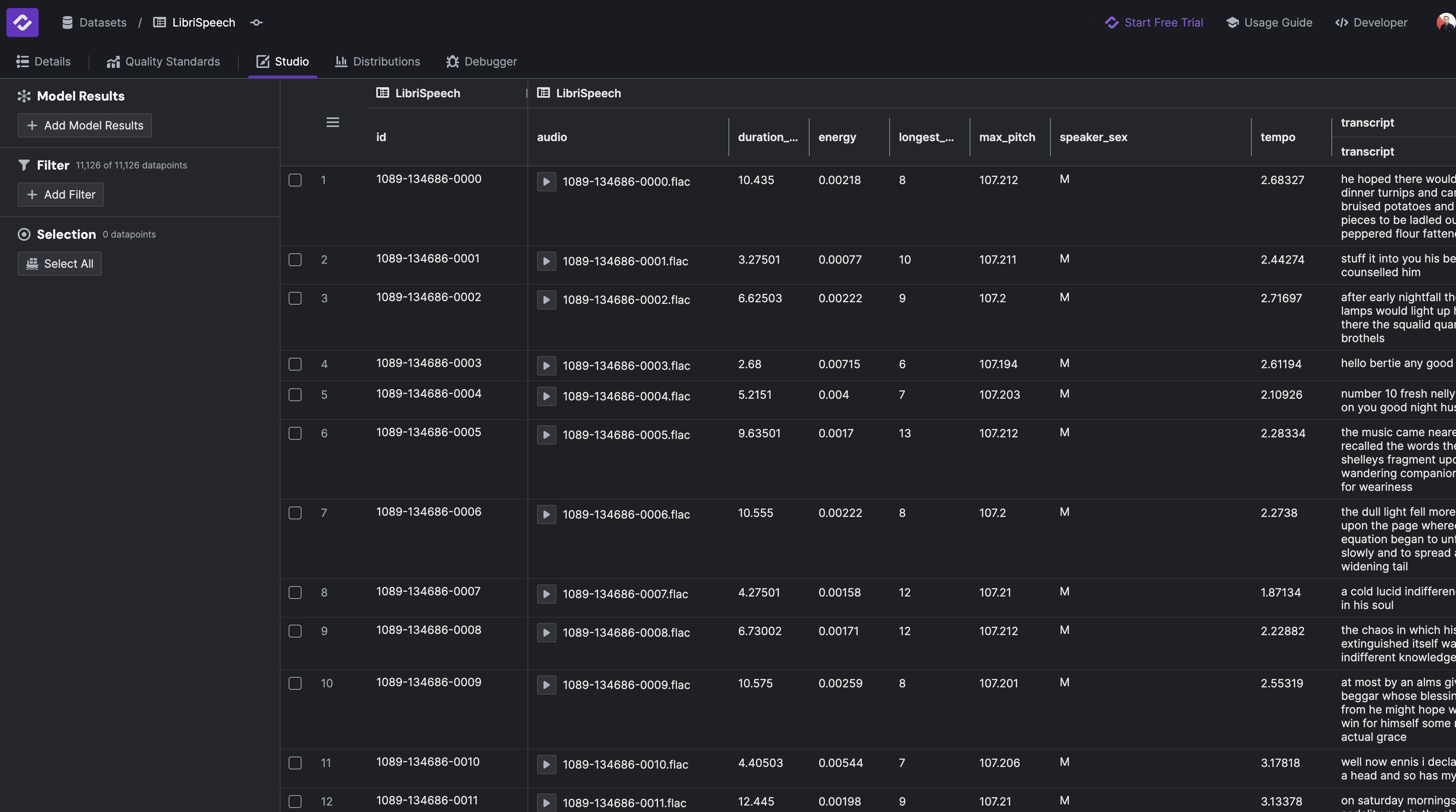Click the Datasets database icon
The width and height of the screenshot is (1456, 812).
(68, 22)
